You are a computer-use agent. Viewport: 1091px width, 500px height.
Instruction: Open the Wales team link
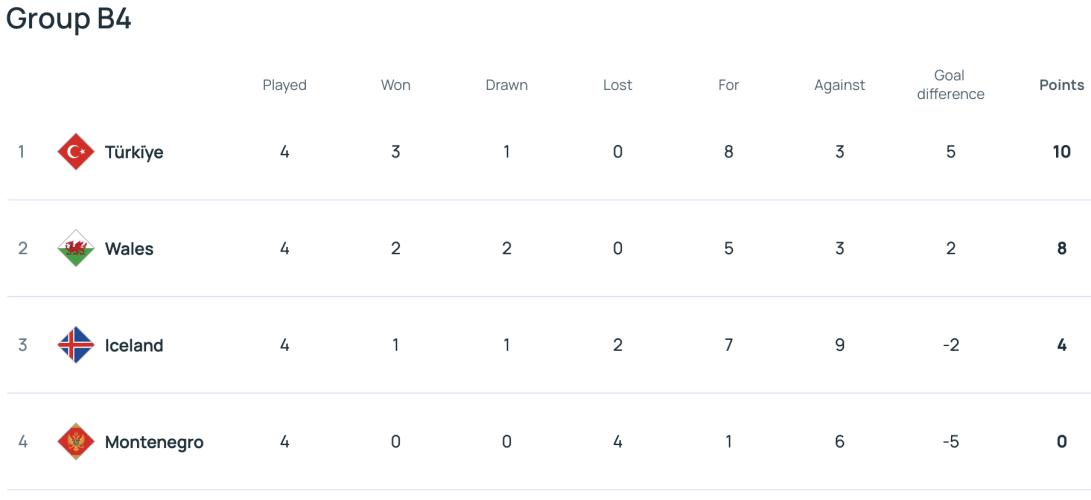129,249
